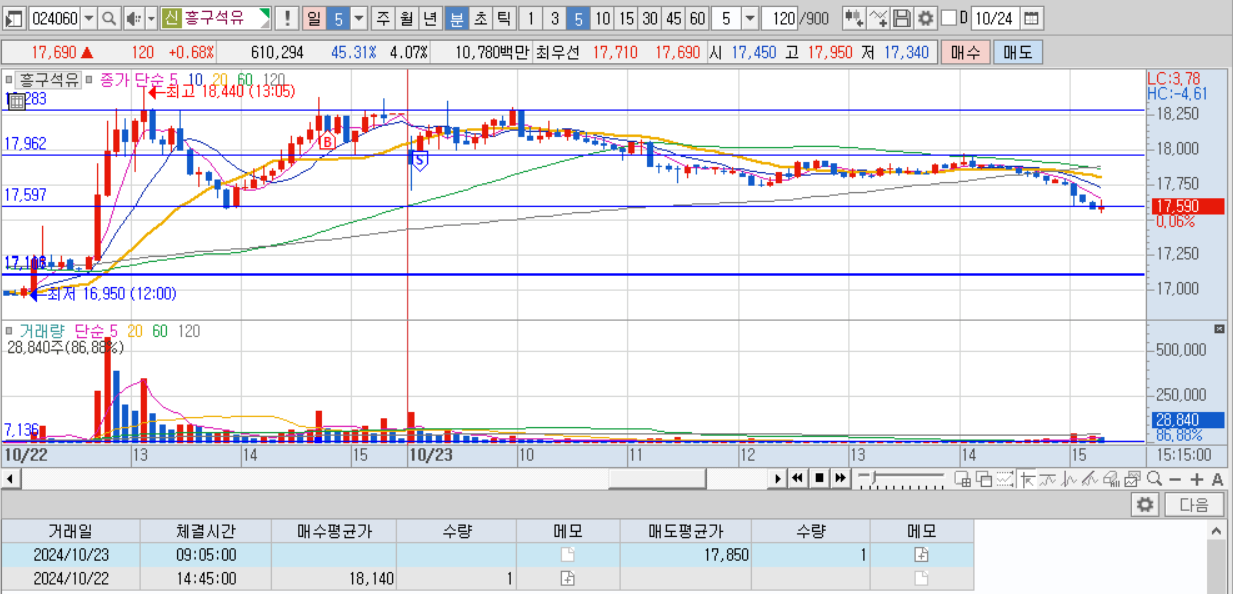The image size is (1233, 594).
Task: Choose the 10-minute interval button
Action: click(602, 18)
